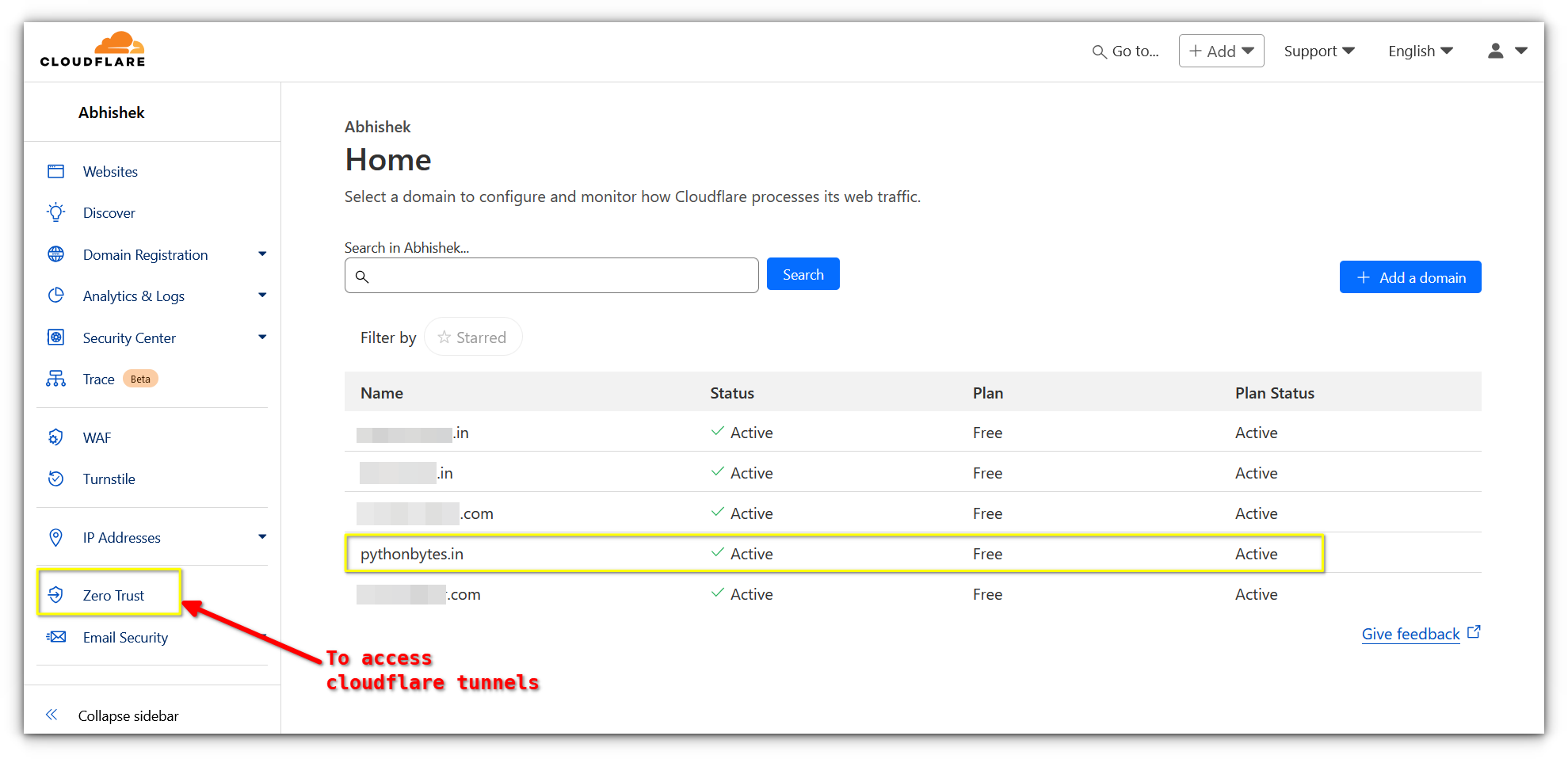Open the account profile menu
The image size is (1568, 759).
point(1505,50)
